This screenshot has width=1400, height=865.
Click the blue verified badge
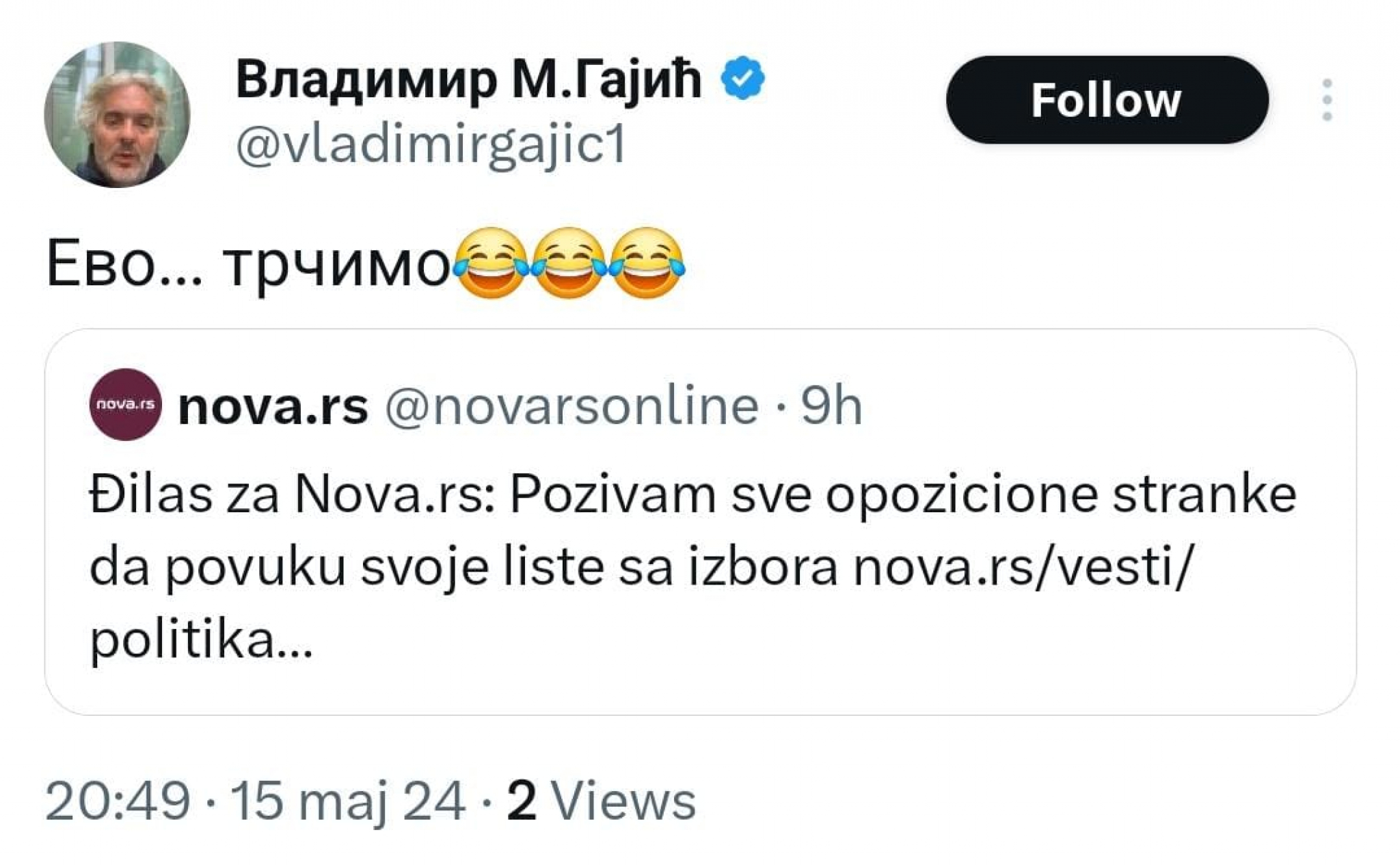(743, 79)
